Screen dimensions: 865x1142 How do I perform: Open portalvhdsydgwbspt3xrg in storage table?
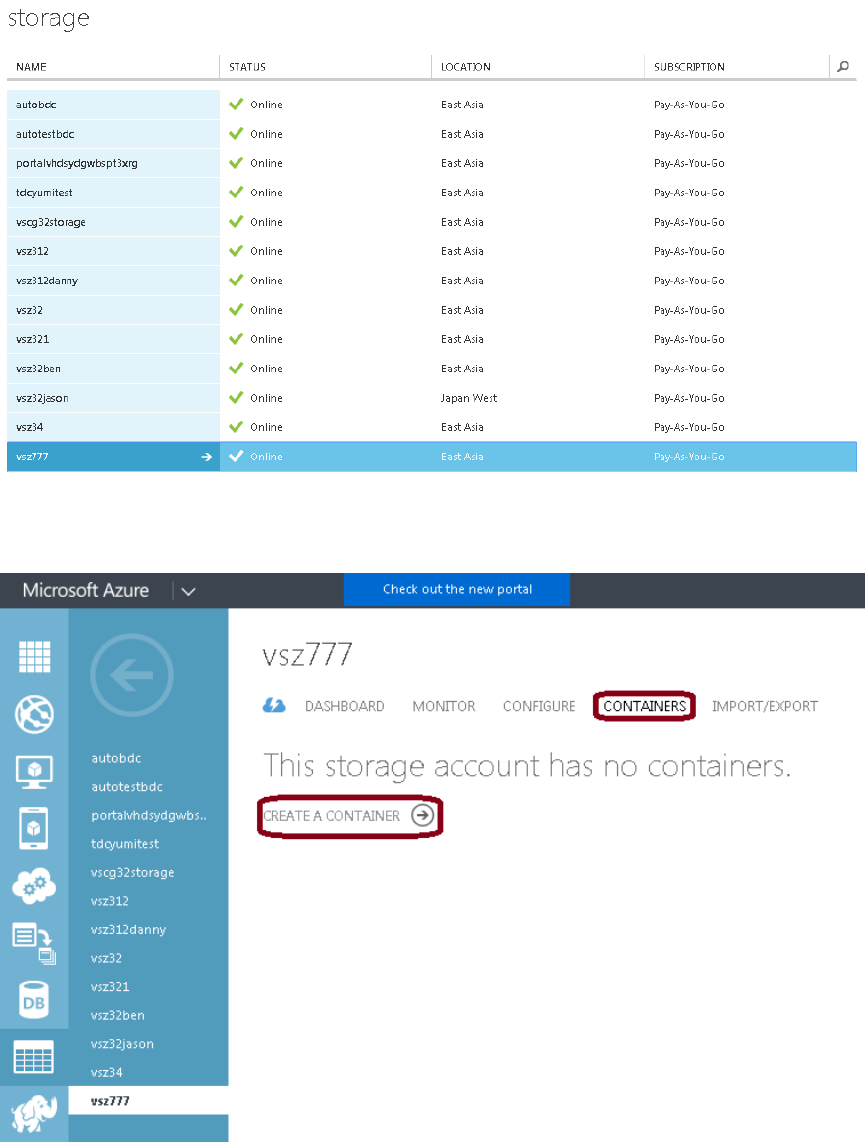click(x=76, y=163)
